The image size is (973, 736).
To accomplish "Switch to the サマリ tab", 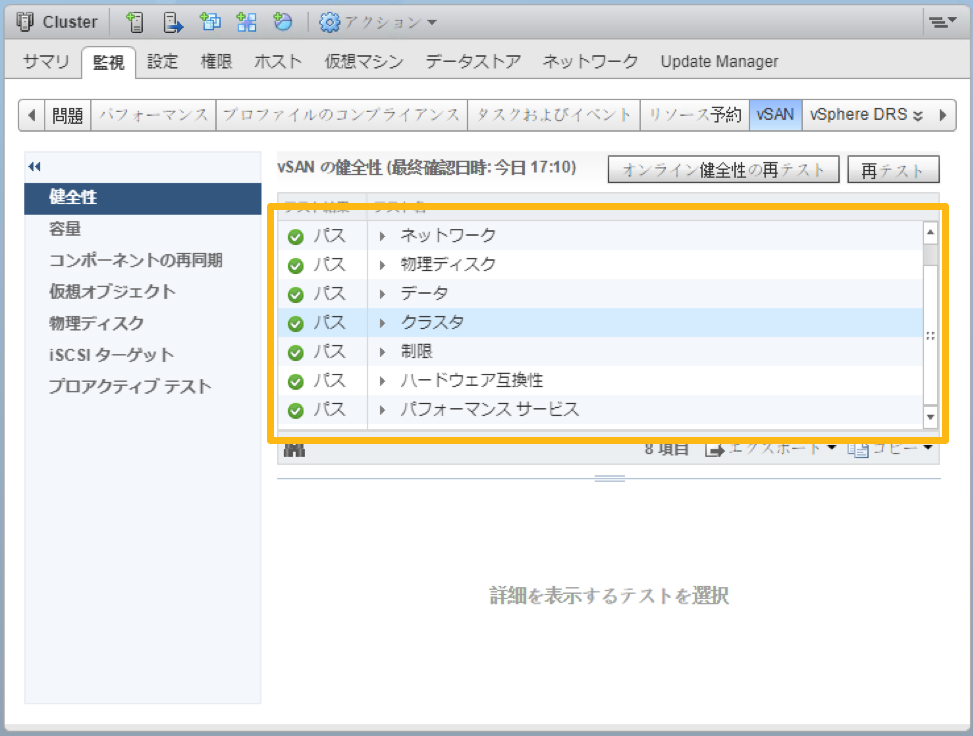I will (46, 61).
